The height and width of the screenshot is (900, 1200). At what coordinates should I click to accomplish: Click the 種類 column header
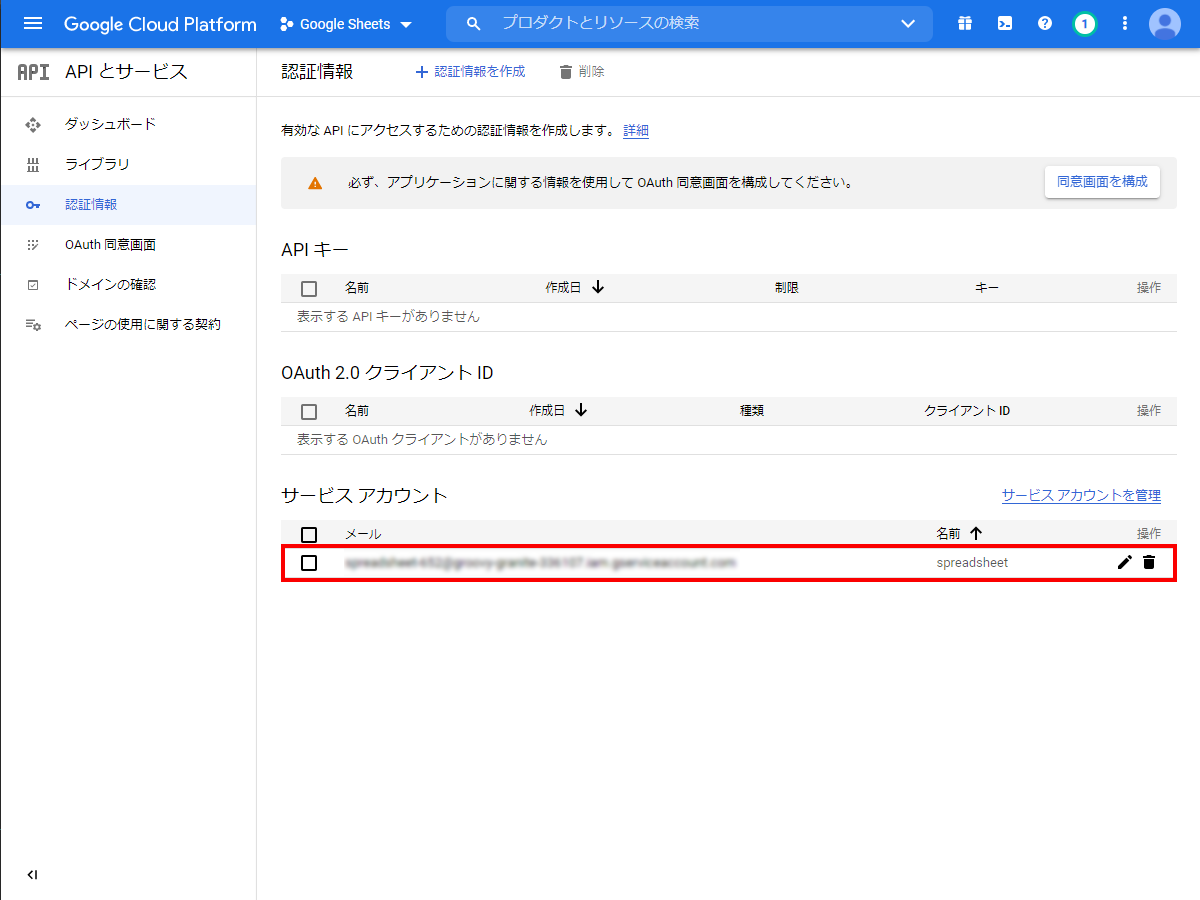click(752, 411)
